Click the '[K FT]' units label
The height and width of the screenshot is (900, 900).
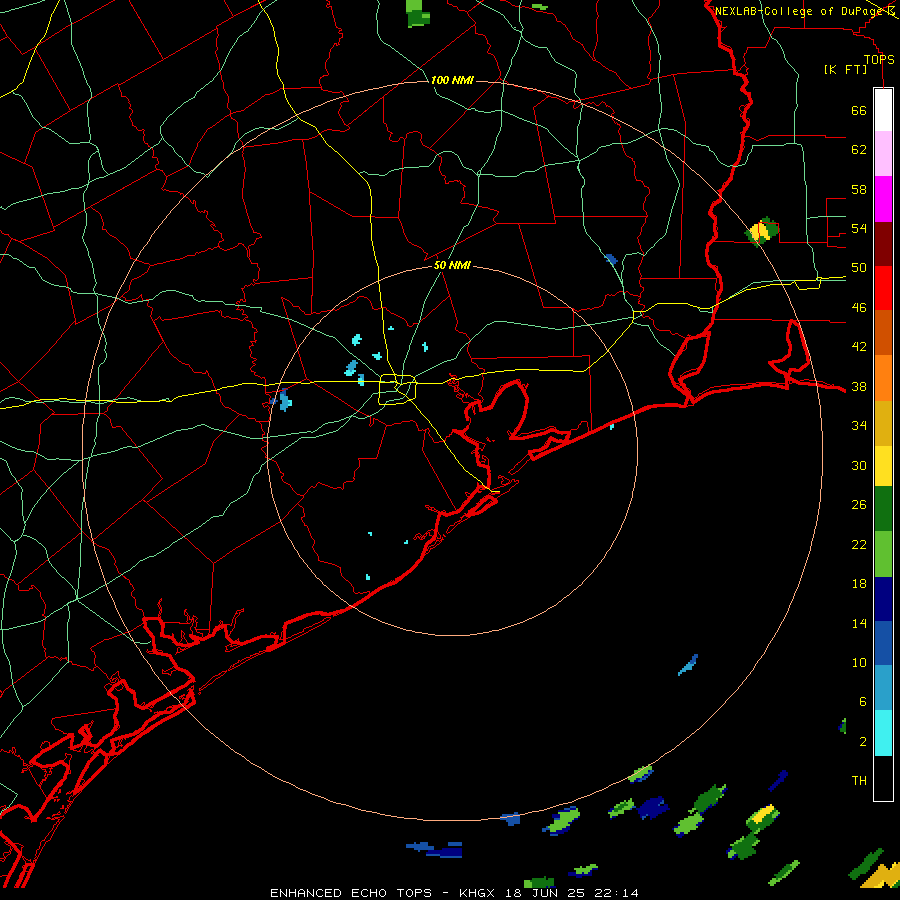pyautogui.click(x=845, y=69)
